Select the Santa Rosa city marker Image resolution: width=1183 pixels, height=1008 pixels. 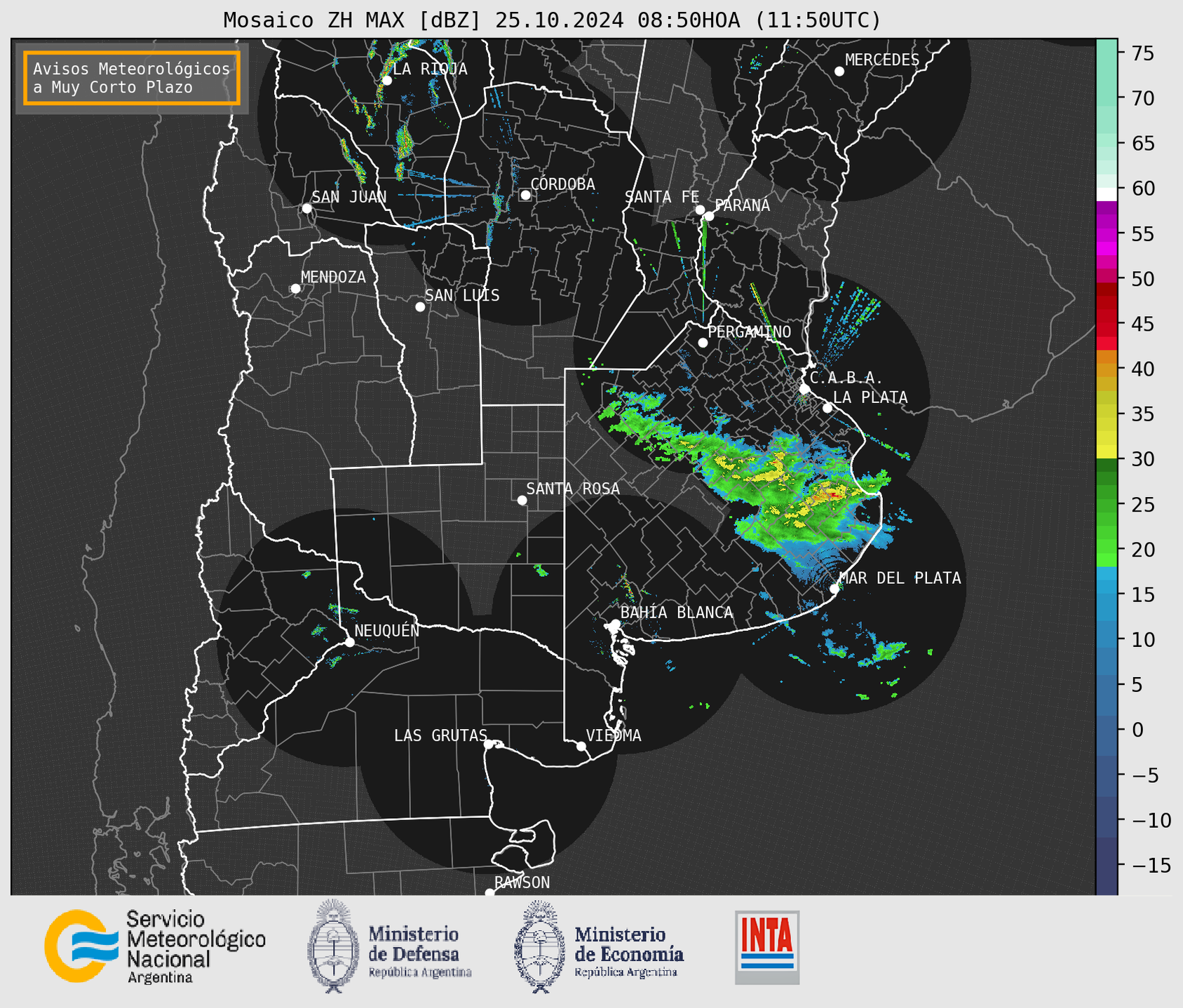coord(522,500)
